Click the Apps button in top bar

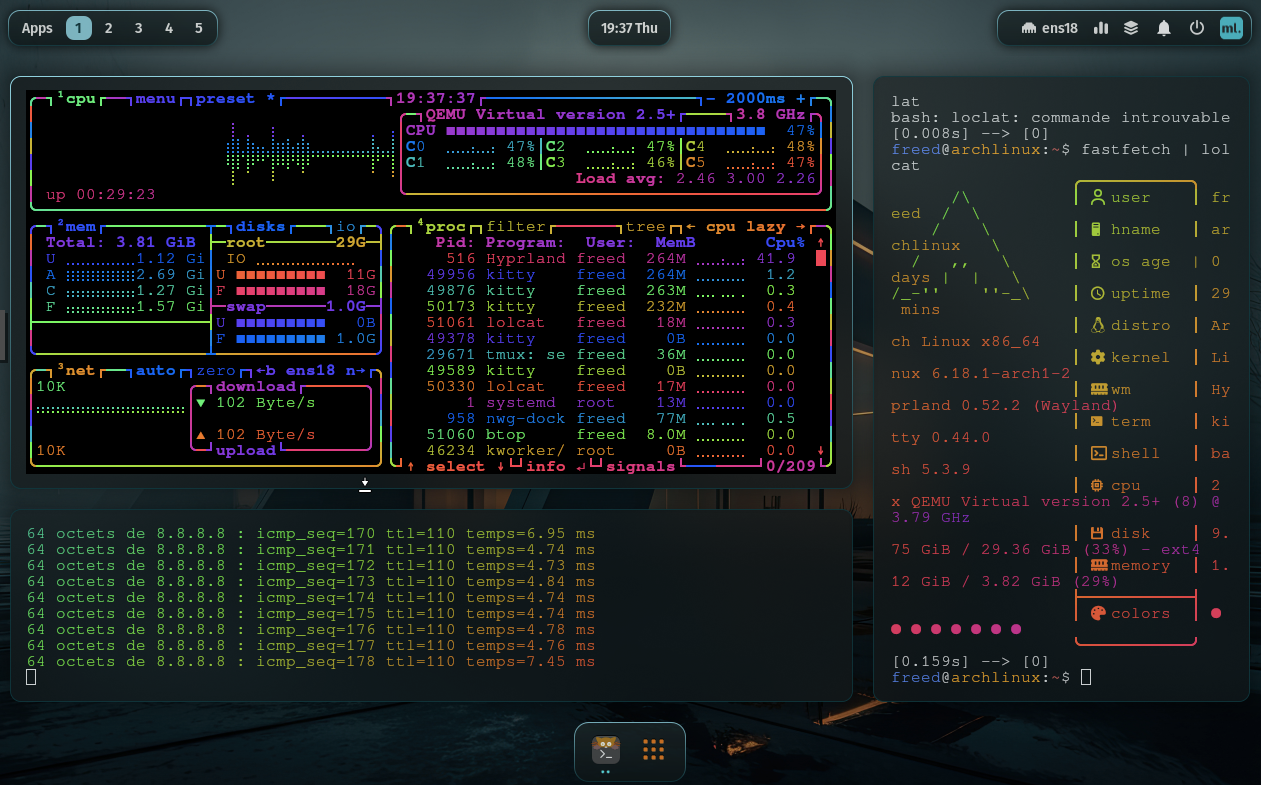(37, 28)
